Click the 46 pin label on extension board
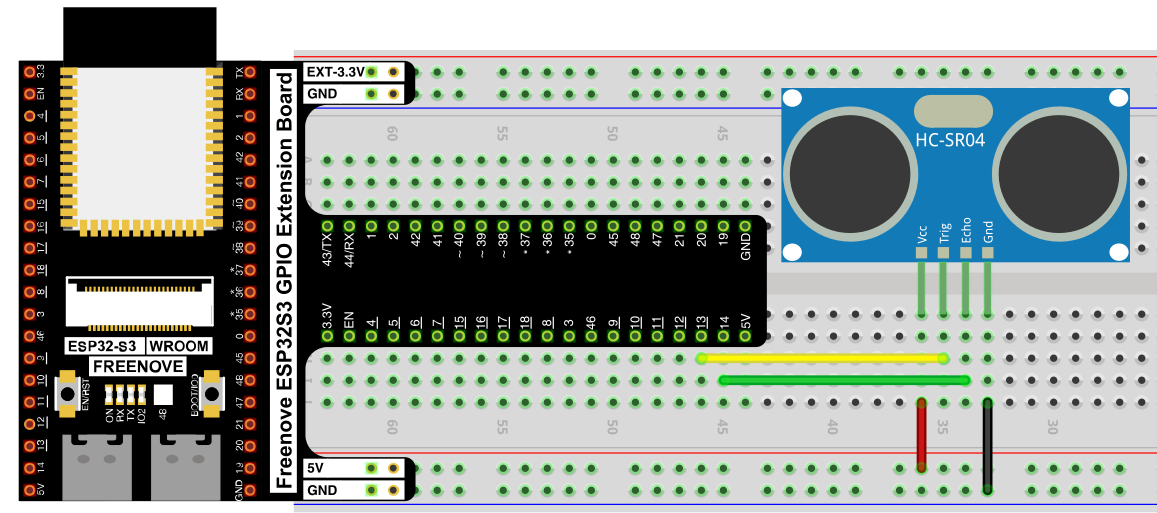Viewport: 1157px width, 513px height. [591, 321]
